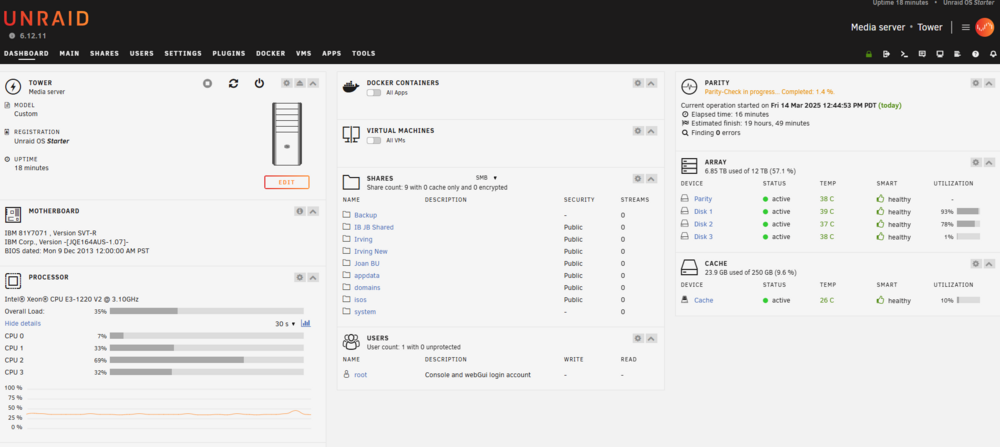Open the notifications bell icon
Viewport: 1000px width, 447px height.
click(x=993, y=54)
